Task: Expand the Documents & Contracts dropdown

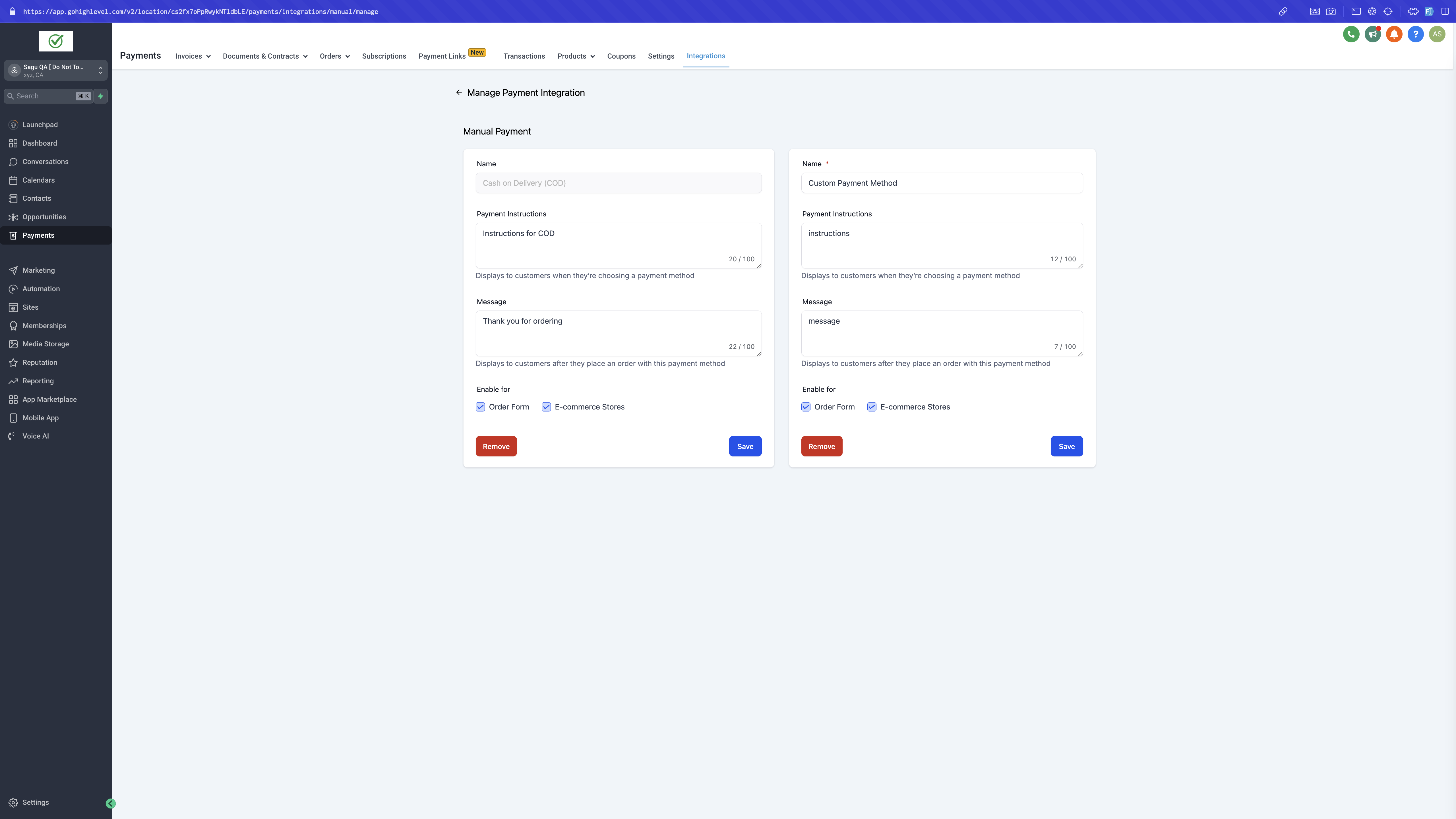Action: coord(264,56)
